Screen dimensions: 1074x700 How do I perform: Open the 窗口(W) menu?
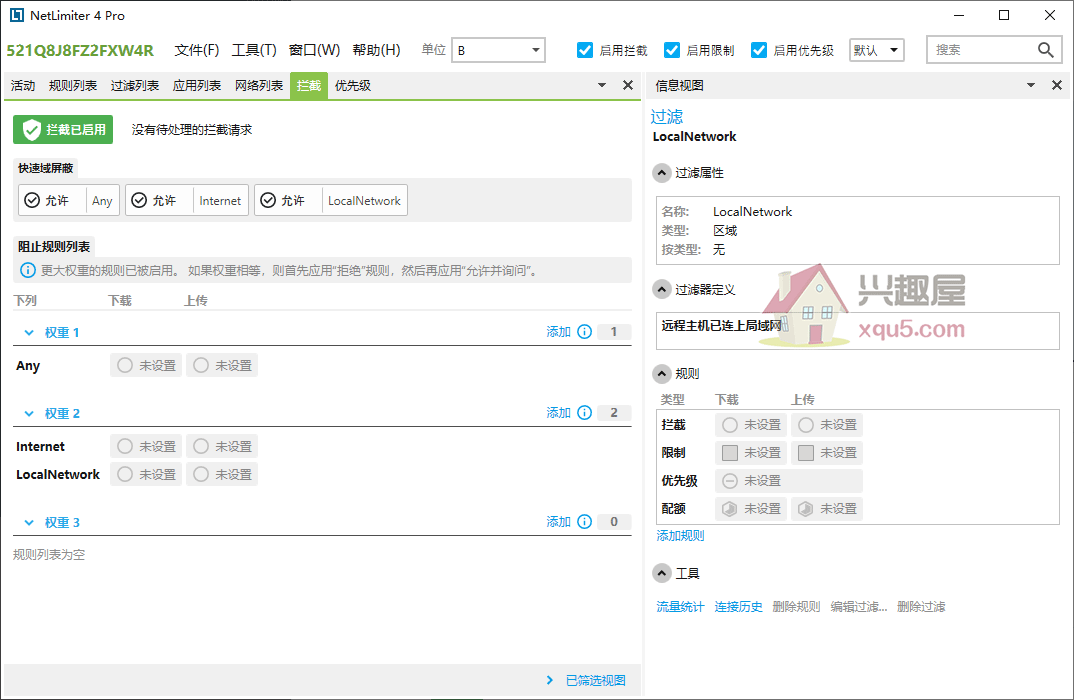314,50
